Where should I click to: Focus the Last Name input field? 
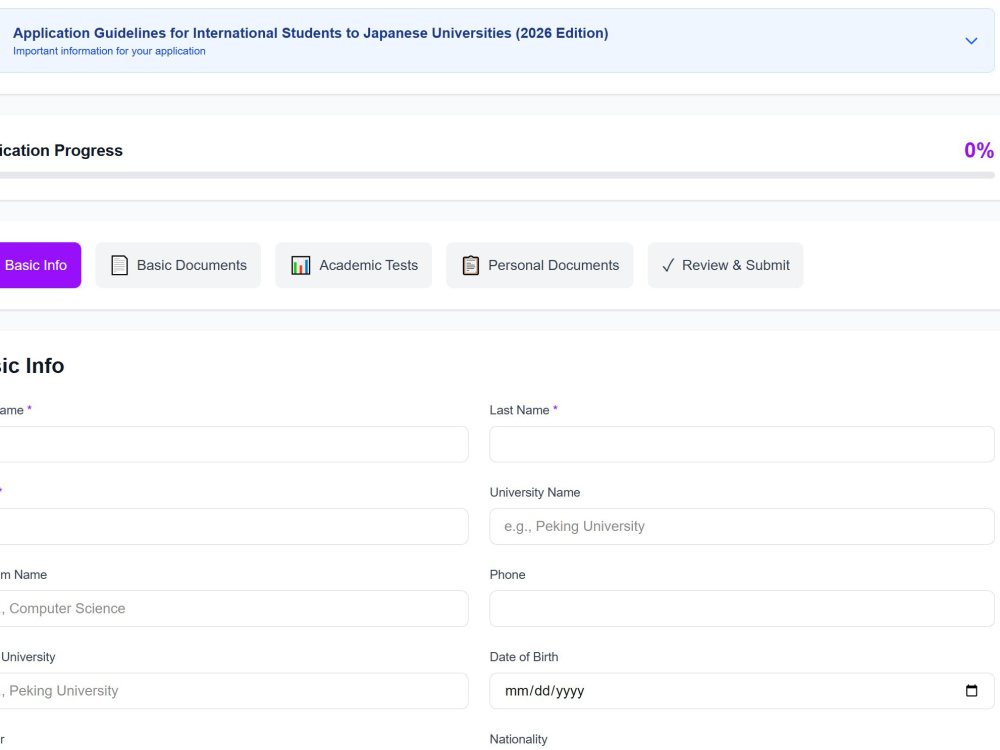tap(742, 445)
